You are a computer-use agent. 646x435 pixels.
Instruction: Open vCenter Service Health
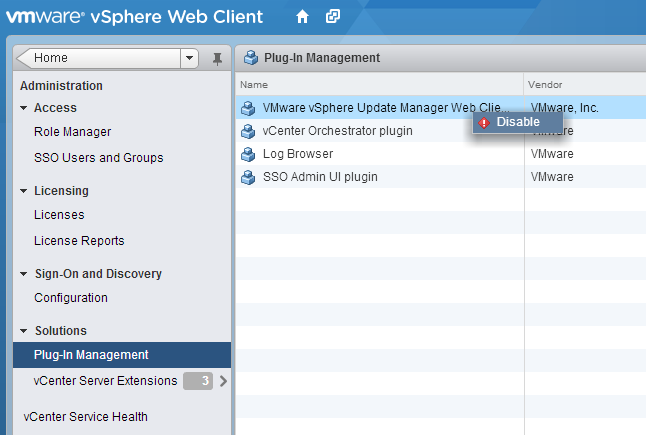coord(85,417)
